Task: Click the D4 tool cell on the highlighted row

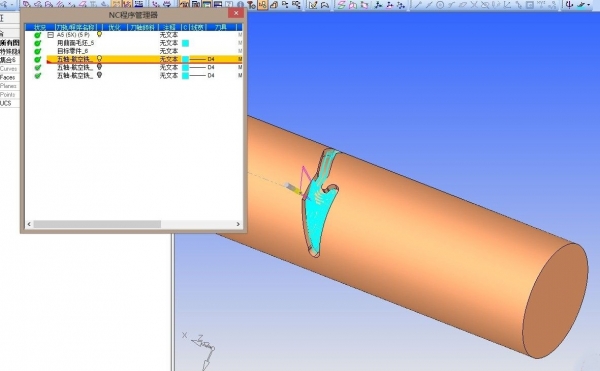Action: [x=211, y=59]
